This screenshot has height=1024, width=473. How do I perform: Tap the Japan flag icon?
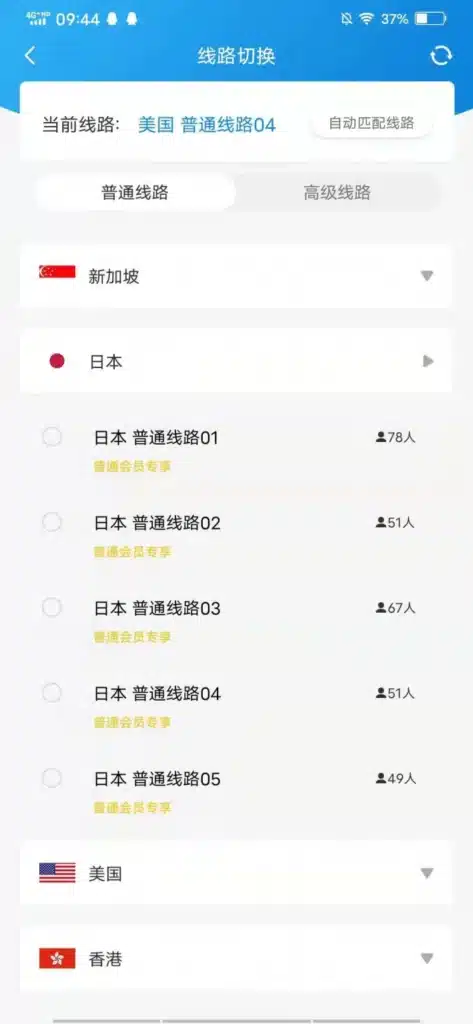point(57,360)
